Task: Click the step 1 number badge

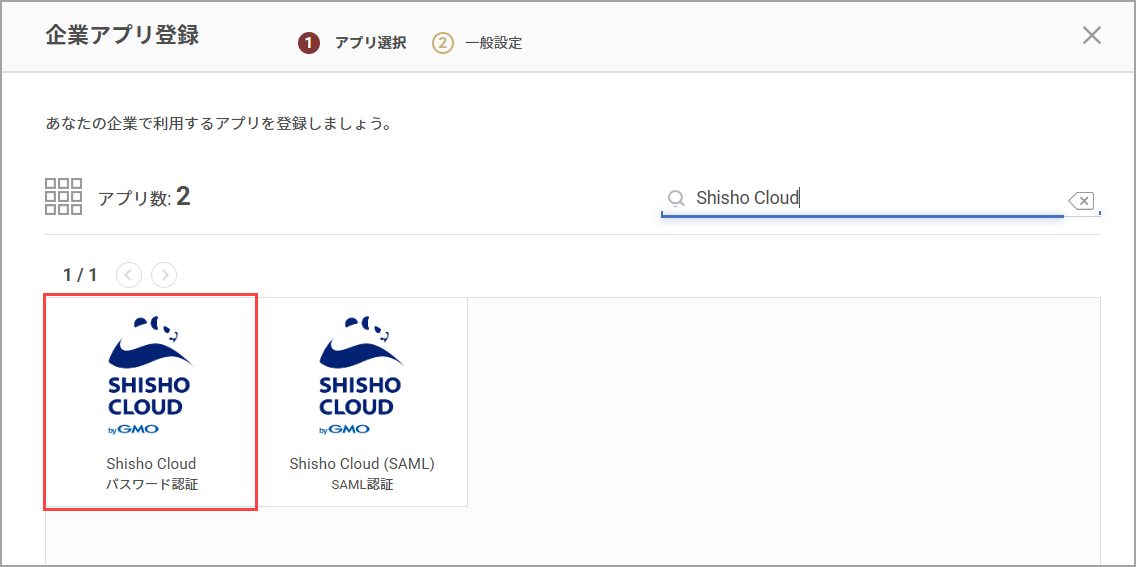Action: 309,43
